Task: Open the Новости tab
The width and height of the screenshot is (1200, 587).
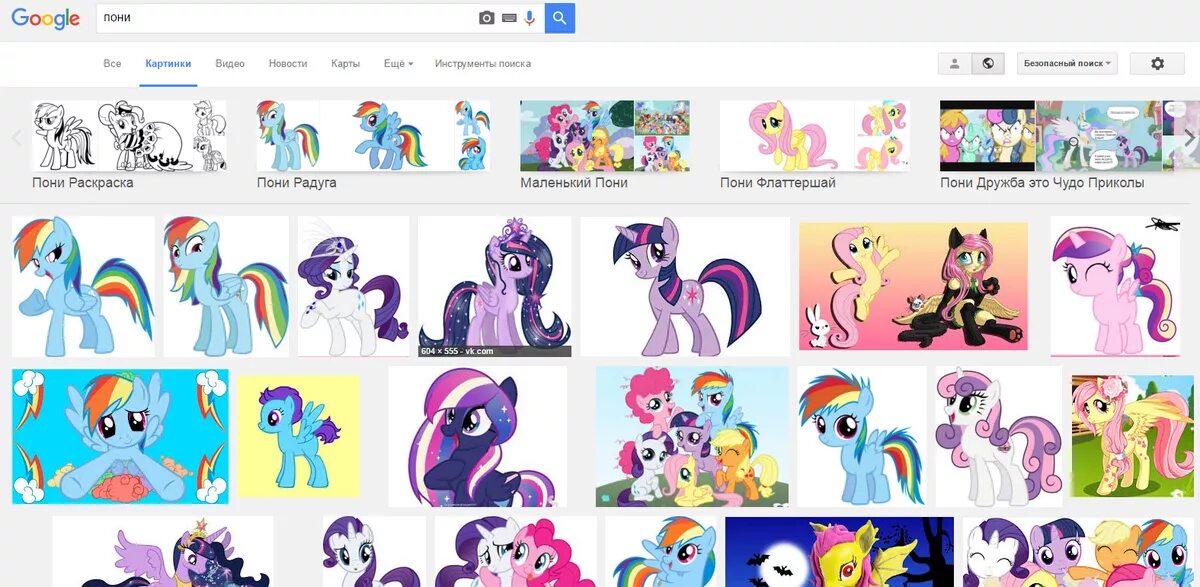Action: click(x=288, y=64)
